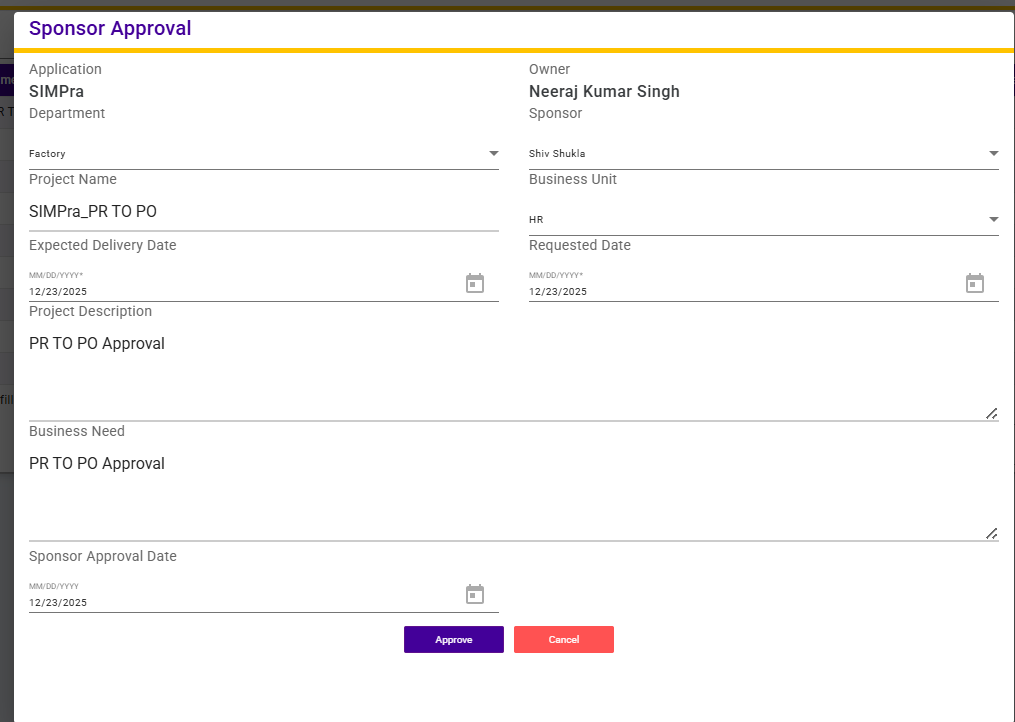Screen dimensions: 1015x722
Task: Select the Shiv Shukla sponsor value
Action: (557, 154)
